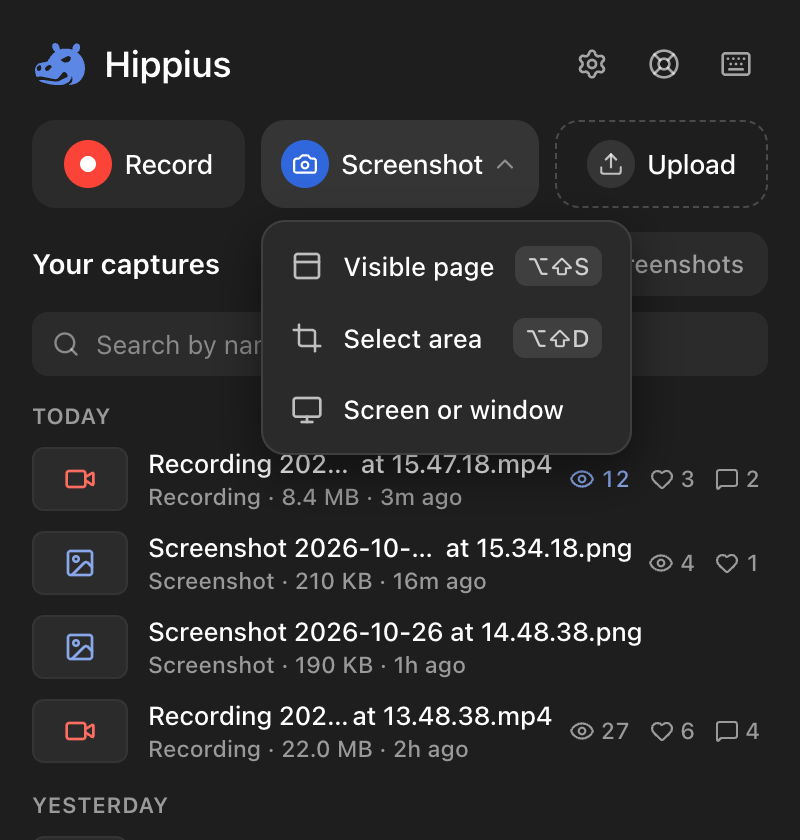Click views eye icon showing 27

(582, 731)
